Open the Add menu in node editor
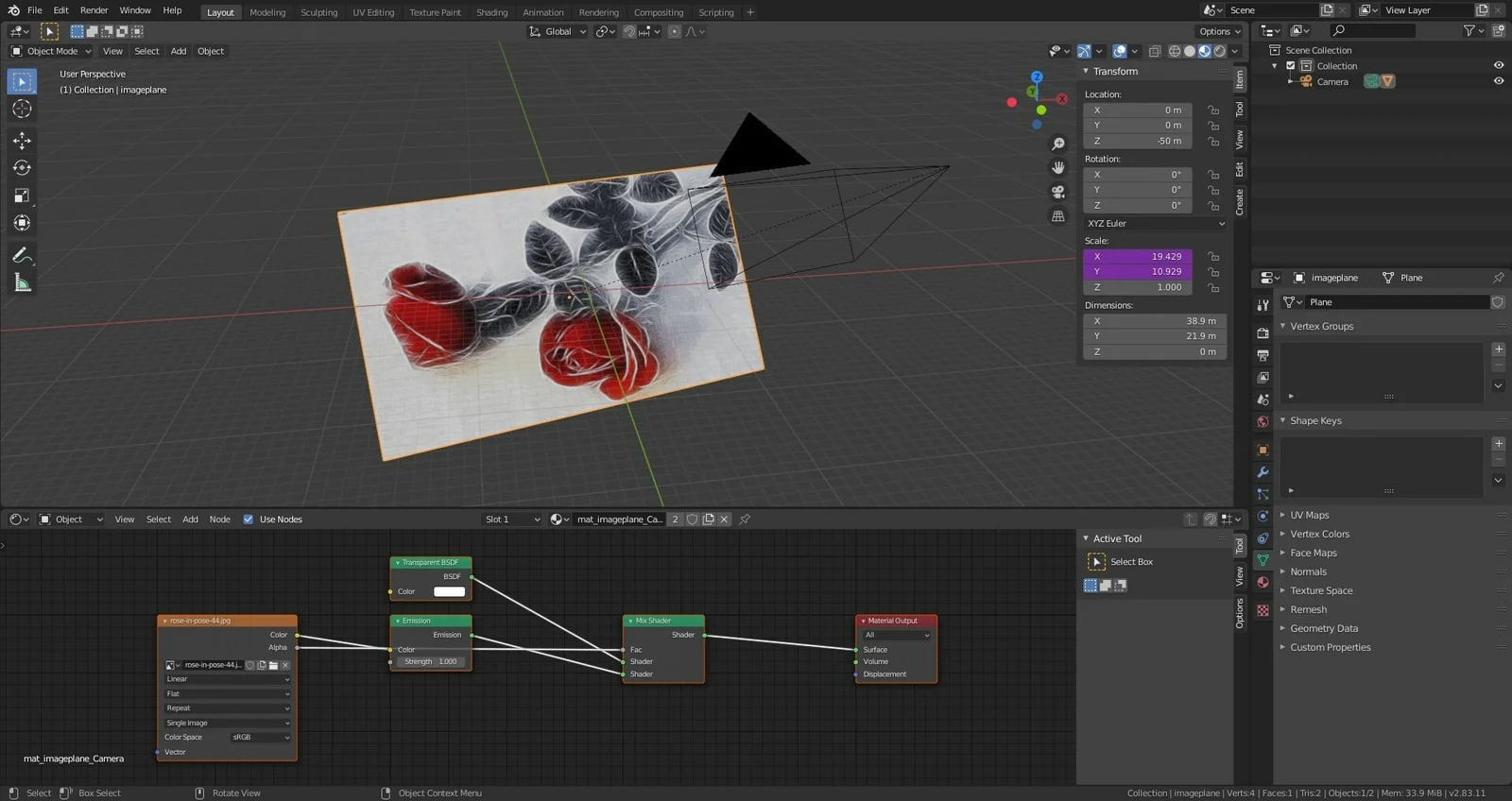Image resolution: width=1512 pixels, height=801 pixels. (190, 520)
